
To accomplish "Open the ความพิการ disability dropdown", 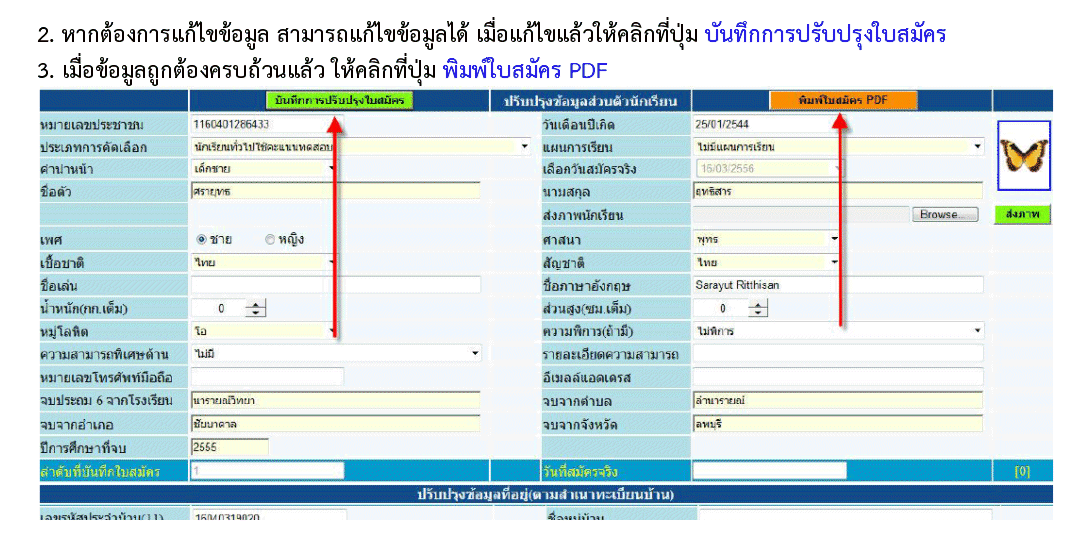I will [977, 331].
